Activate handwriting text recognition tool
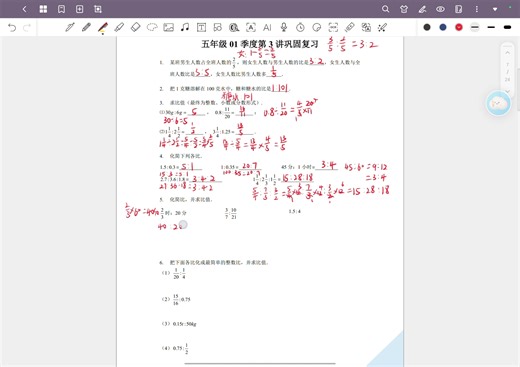520x367 pixels. tap(251, 27)
